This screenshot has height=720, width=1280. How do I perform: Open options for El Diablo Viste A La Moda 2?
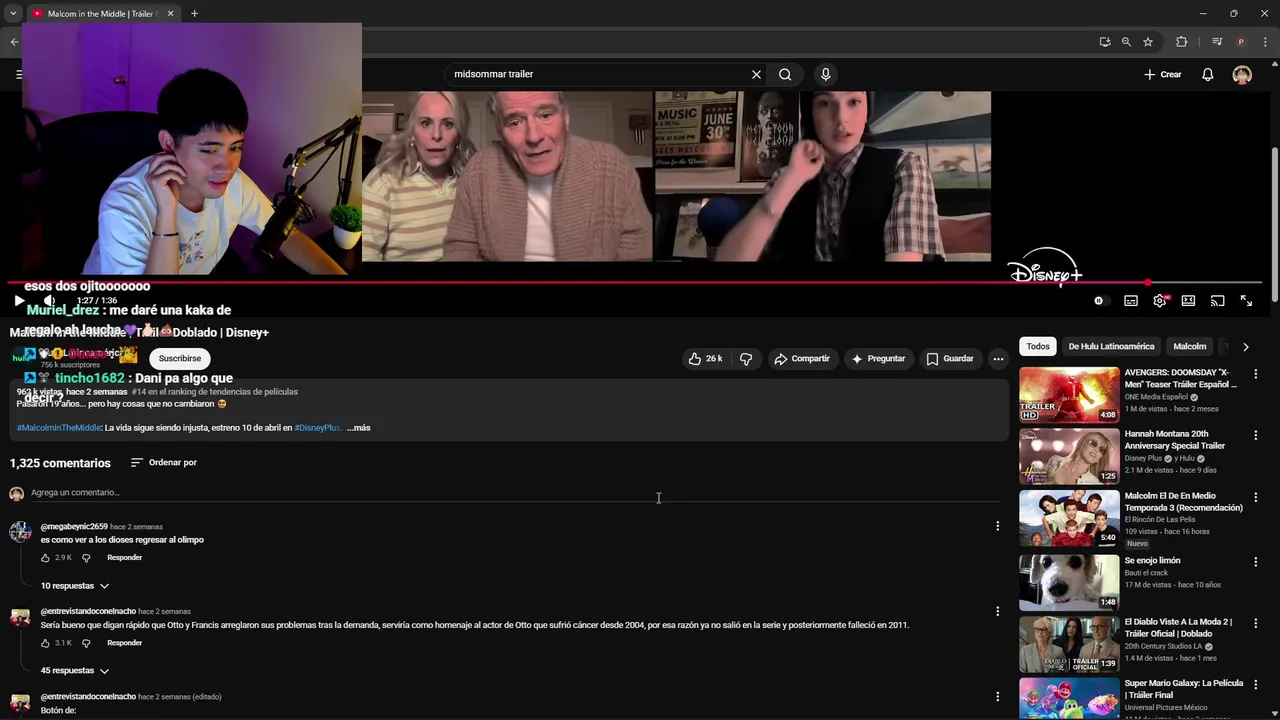coord(1256,623)
